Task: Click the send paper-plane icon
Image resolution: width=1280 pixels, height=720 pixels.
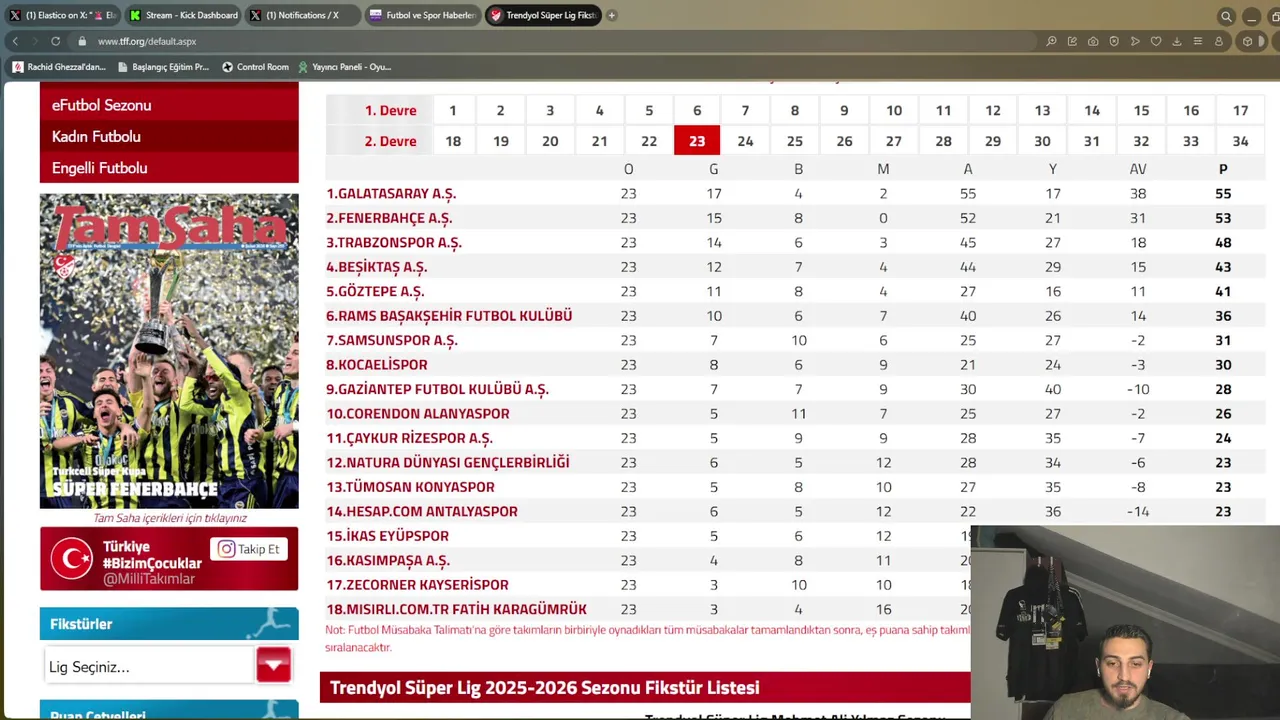Action: [1135, 41]
